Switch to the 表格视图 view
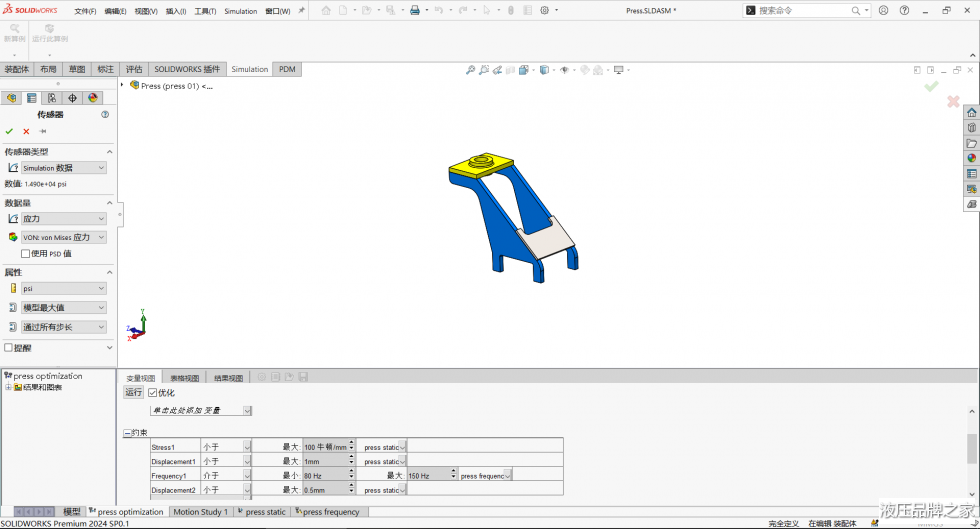Viewport: 980px width, 529px height. click(184, 378)
